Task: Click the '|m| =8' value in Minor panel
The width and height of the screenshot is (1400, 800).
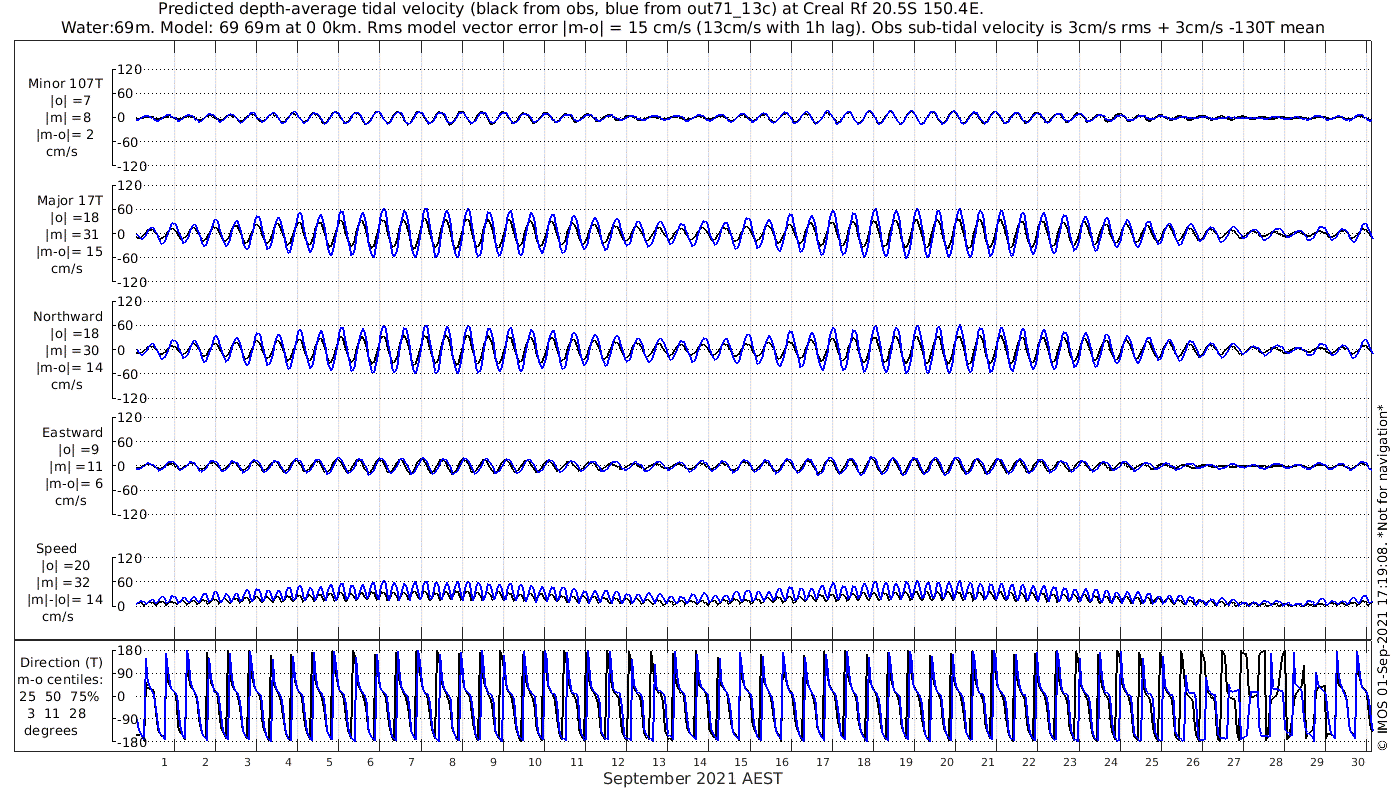Action: (69, 118)
